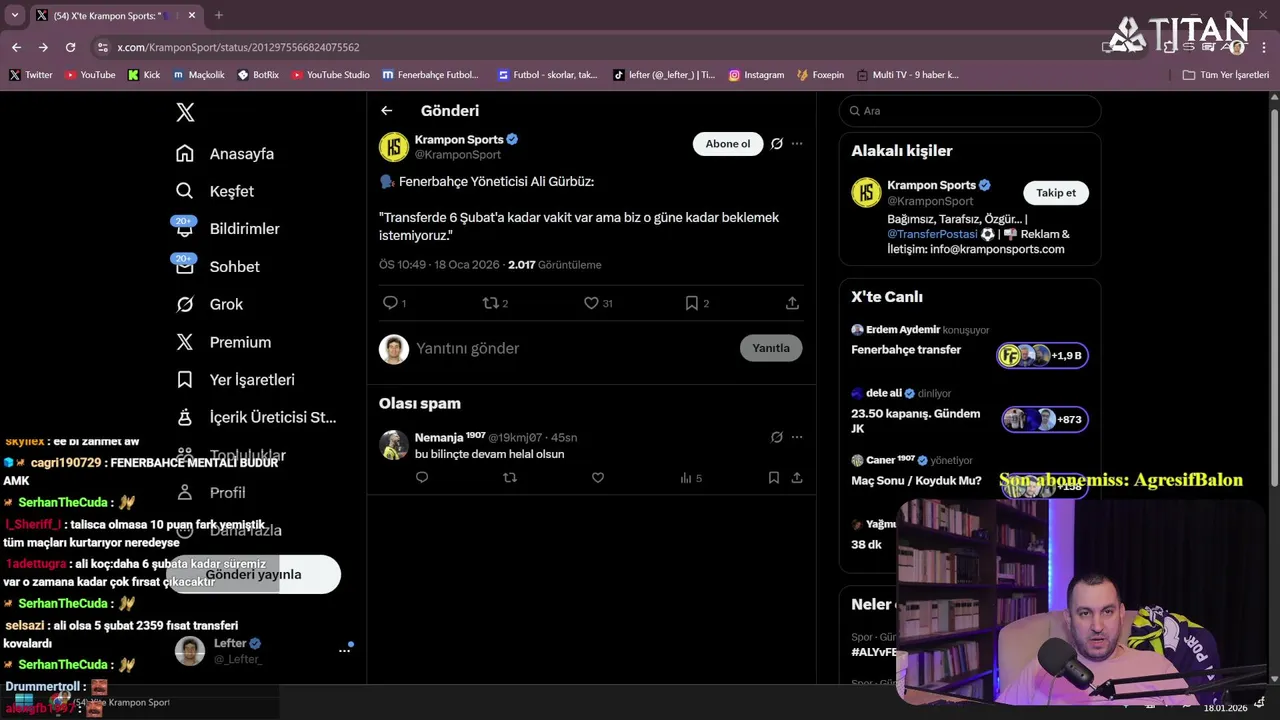Open Bildirimler notifications
1280x720 pixels.
coord(227,229)
